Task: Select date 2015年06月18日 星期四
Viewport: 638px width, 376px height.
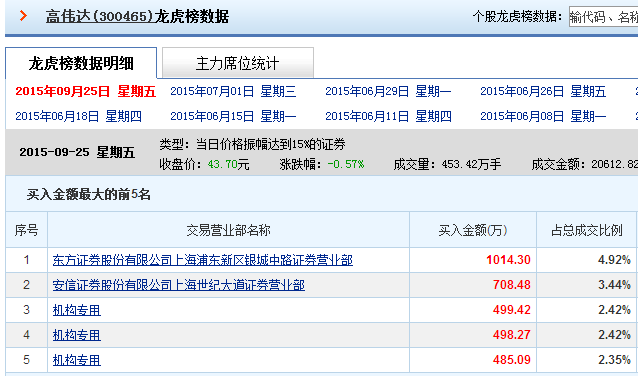Action: click(x=79, y=116)
